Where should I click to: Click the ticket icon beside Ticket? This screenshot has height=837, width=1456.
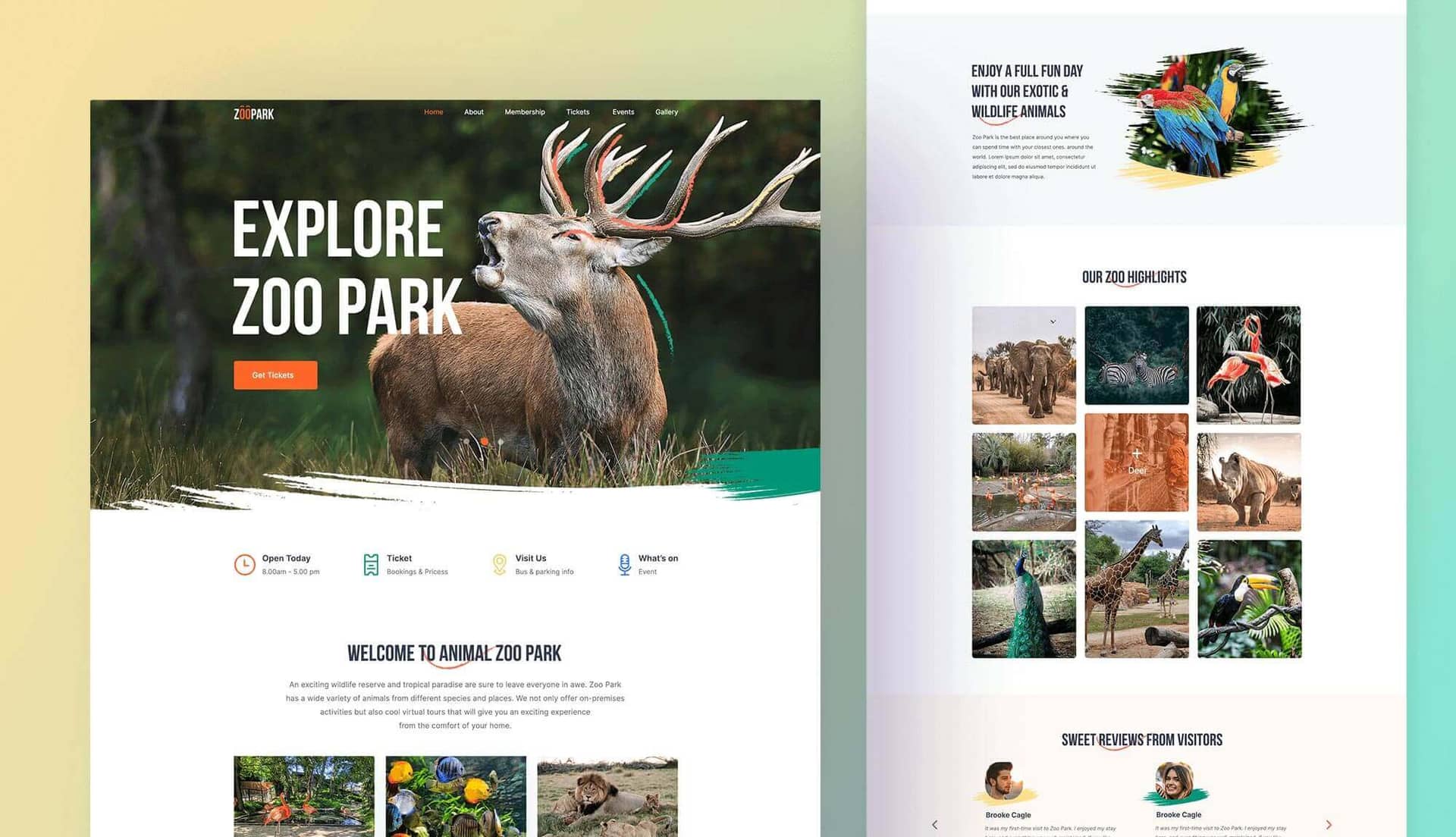371,565
